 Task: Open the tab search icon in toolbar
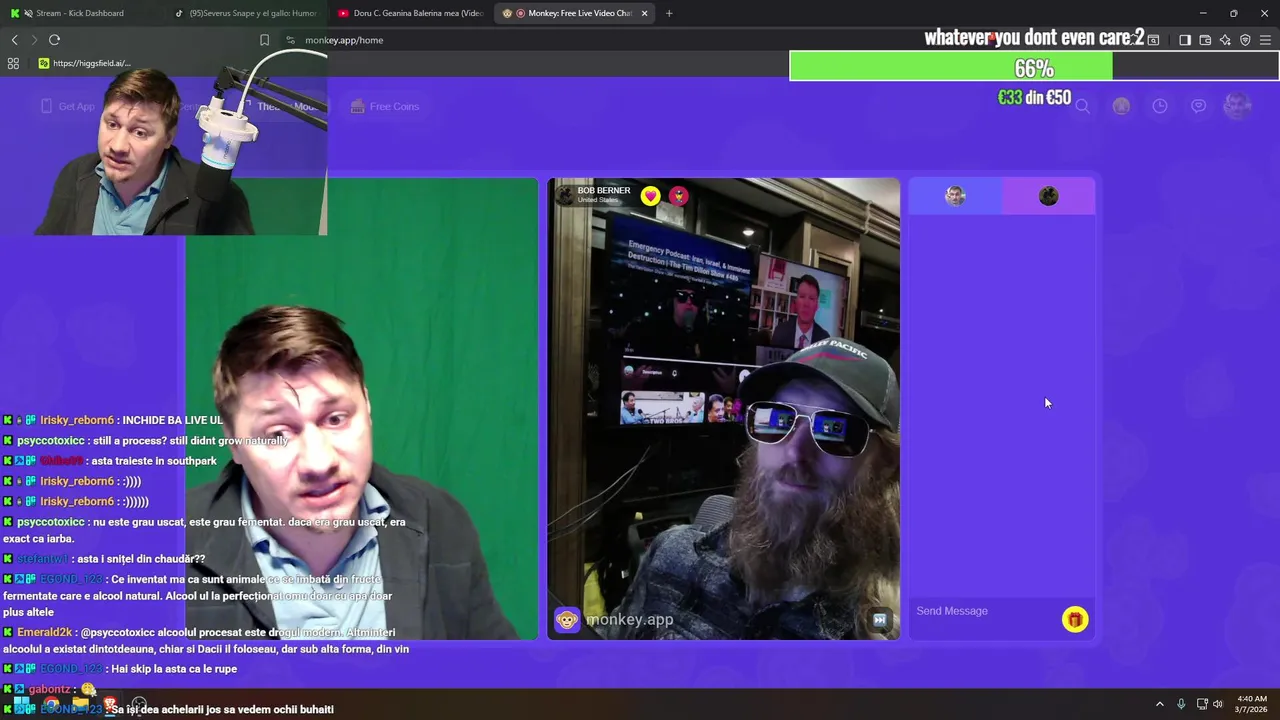pyautogui.click(x=1153, y=40)
